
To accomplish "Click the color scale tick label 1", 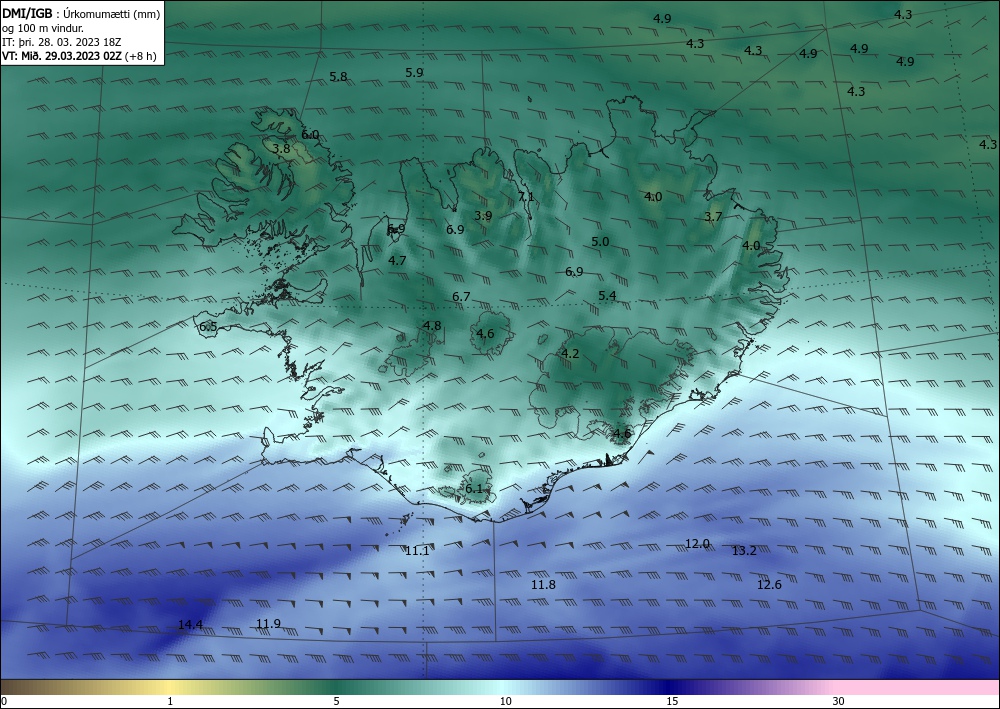I will (170, 702).
